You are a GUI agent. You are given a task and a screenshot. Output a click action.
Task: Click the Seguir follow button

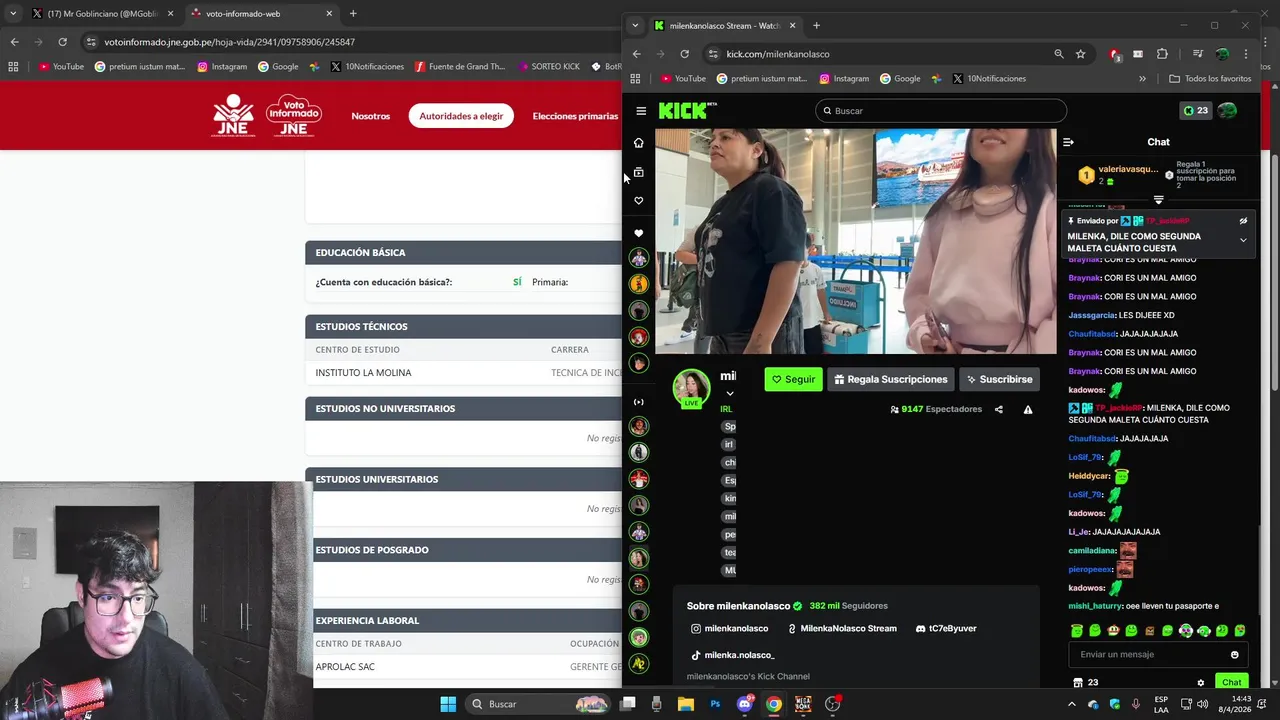pyautogui.click(x=793, y=379)
